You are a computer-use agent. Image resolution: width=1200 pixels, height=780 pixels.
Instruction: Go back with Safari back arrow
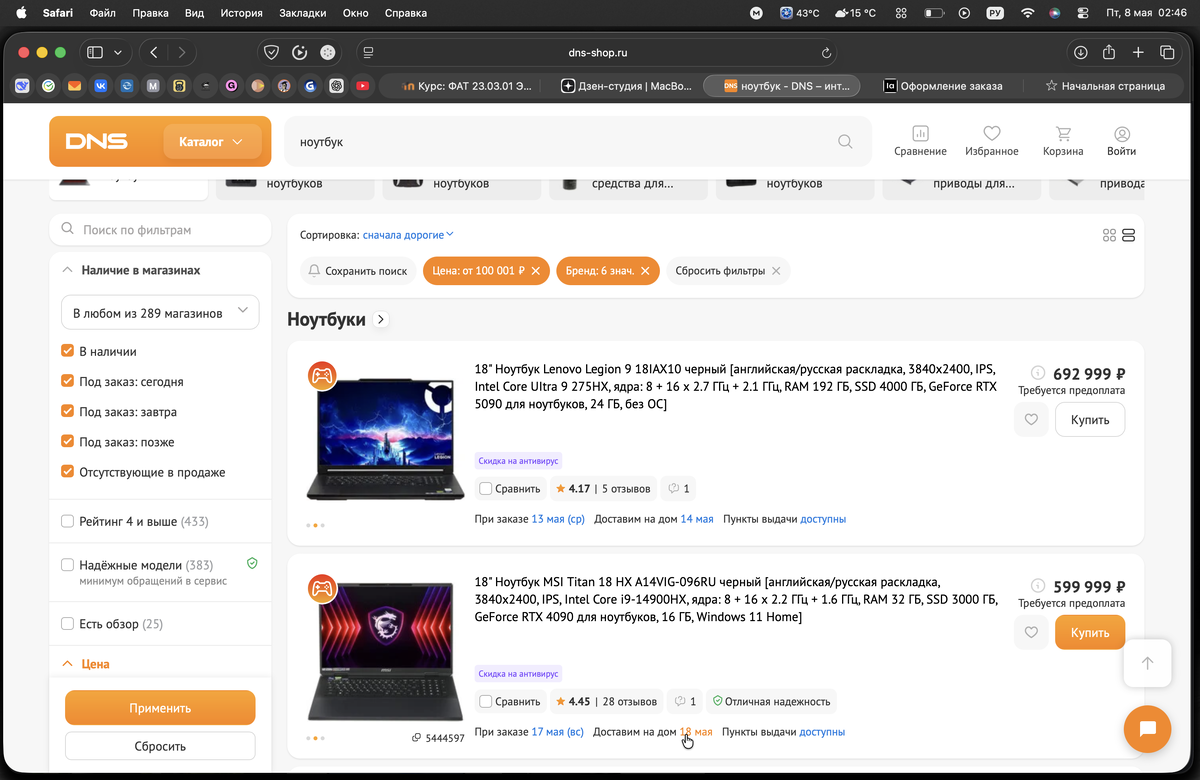[x=154, y=52]
